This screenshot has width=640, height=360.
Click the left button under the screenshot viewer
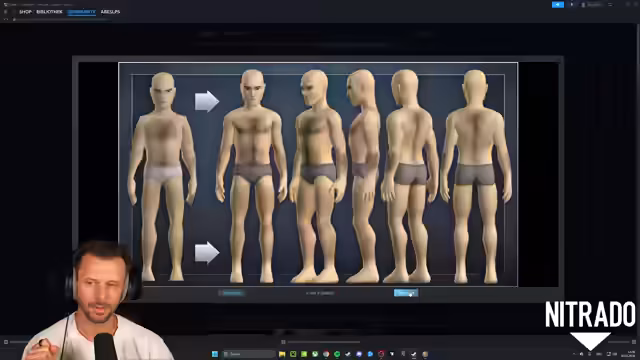click(x=231, y=293)
